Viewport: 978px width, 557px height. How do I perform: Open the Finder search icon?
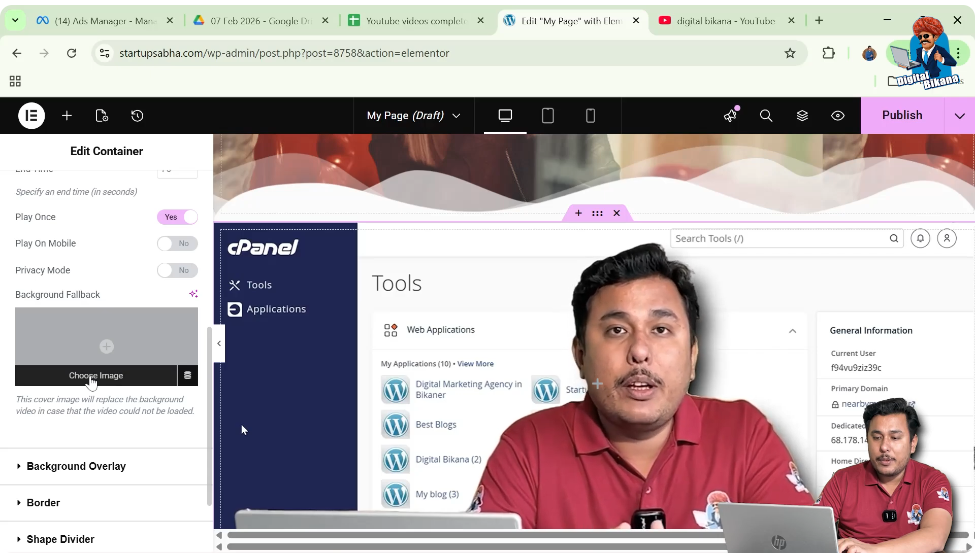tap(766, 116)
